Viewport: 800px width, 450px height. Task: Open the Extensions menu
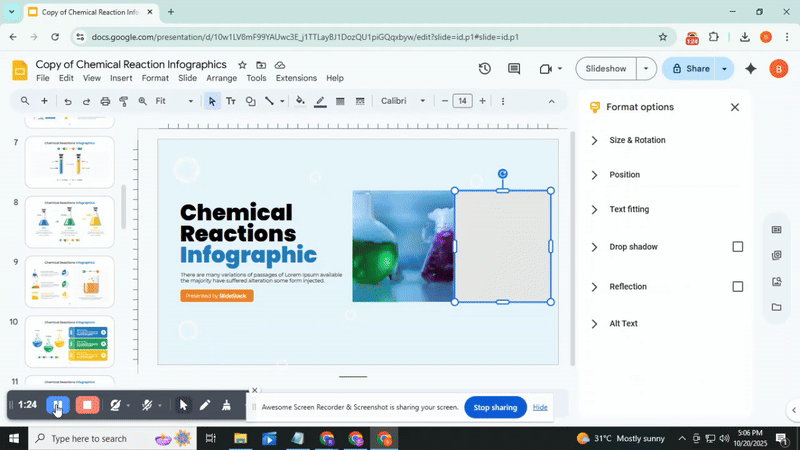[x=296, y=78]
